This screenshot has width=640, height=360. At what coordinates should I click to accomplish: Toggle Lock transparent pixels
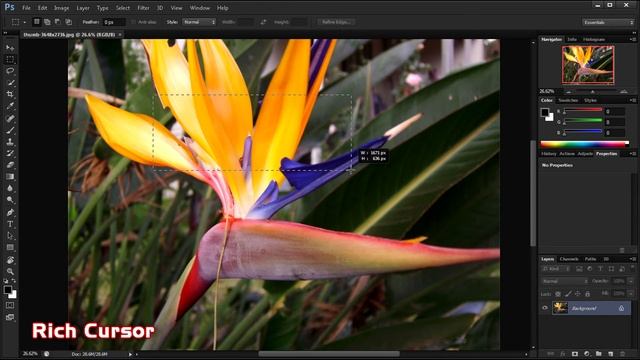(x=558, y=294)
